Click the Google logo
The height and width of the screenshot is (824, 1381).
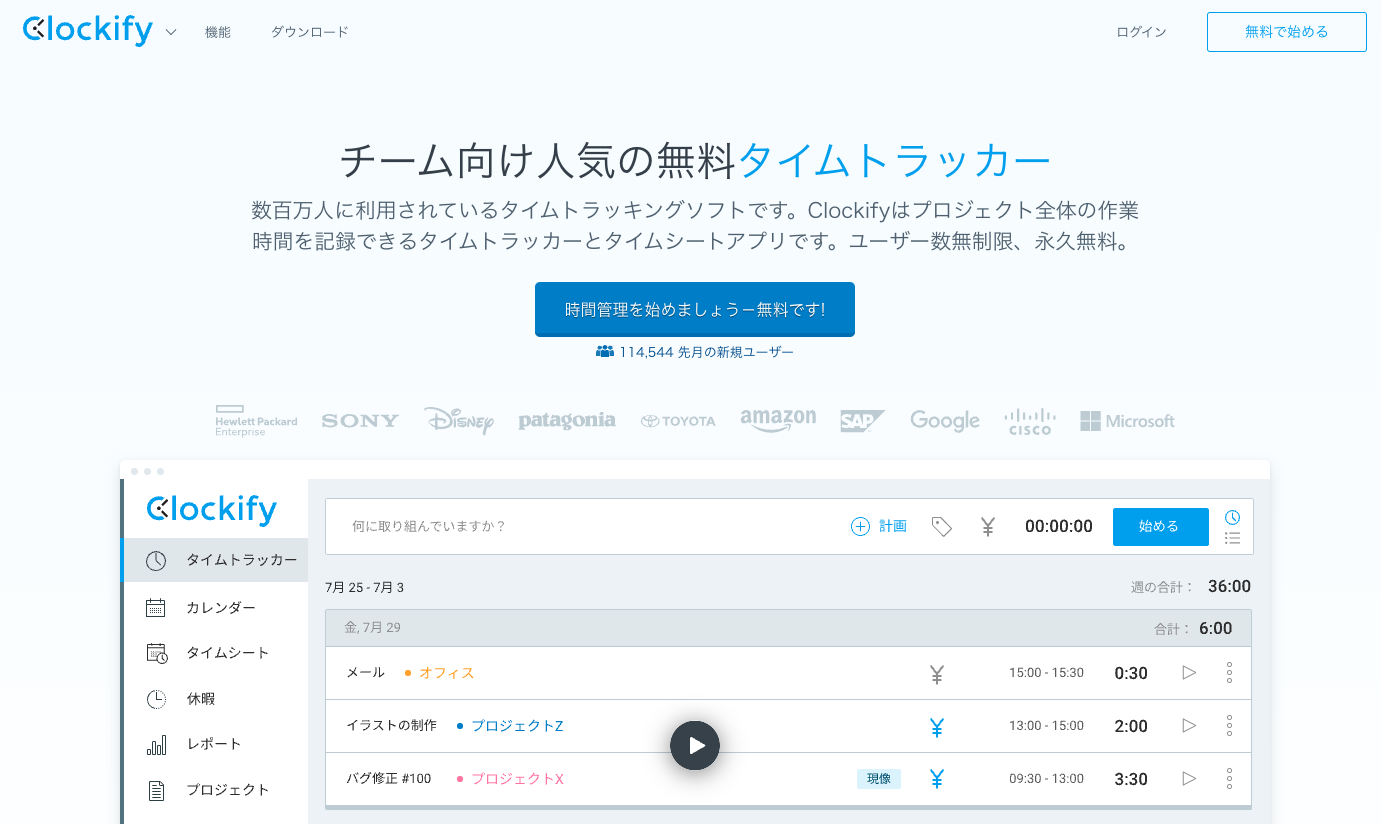pyautogui.click(x=945, y=421)
